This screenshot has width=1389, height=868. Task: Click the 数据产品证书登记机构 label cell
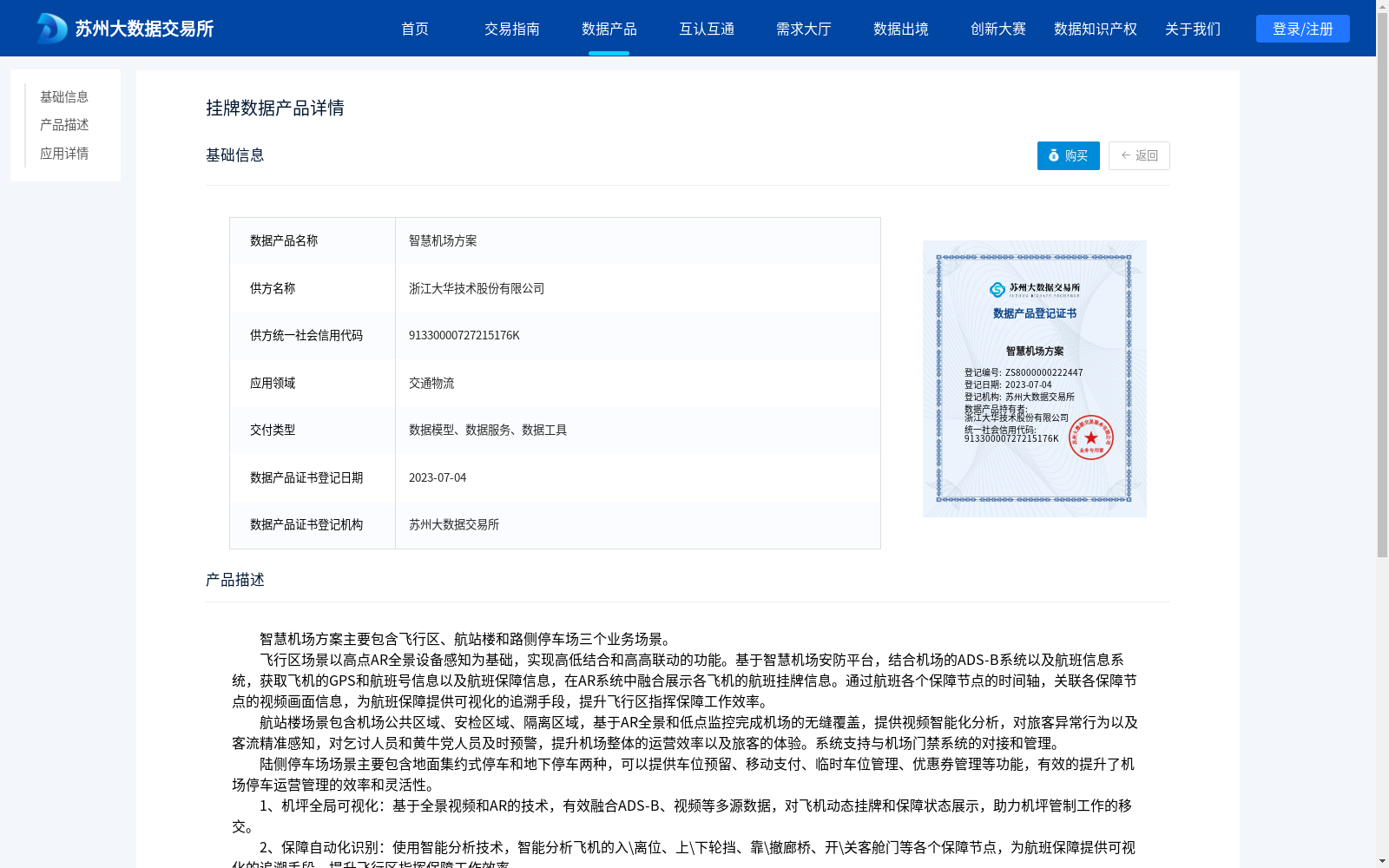[313, 525]
